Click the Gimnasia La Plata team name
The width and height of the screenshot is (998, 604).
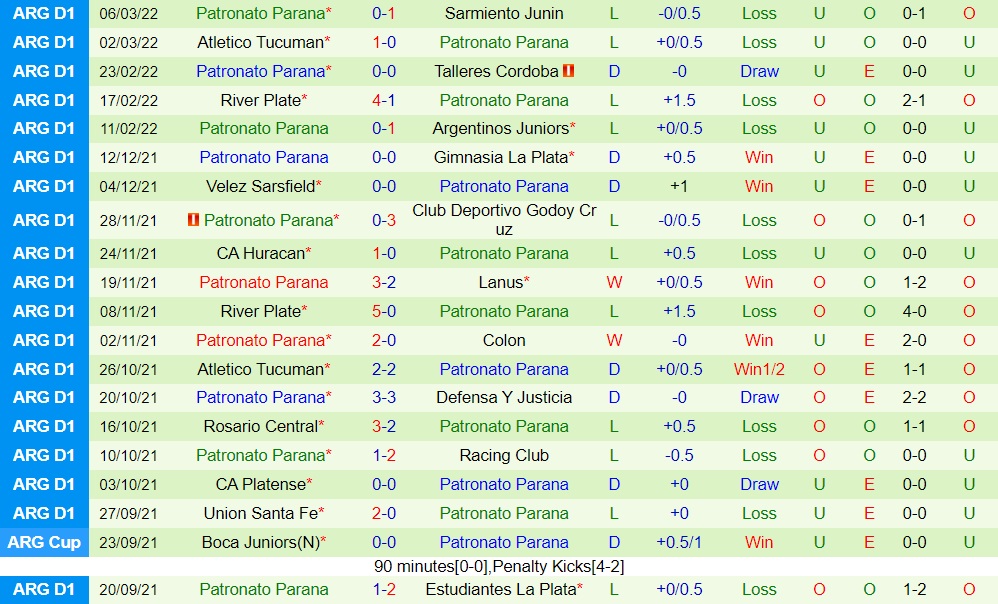[501, 158]
